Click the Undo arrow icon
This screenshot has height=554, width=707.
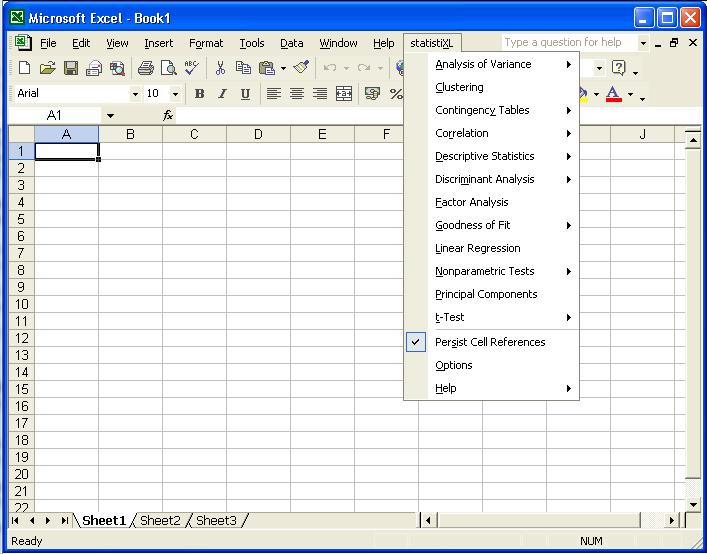330,68
